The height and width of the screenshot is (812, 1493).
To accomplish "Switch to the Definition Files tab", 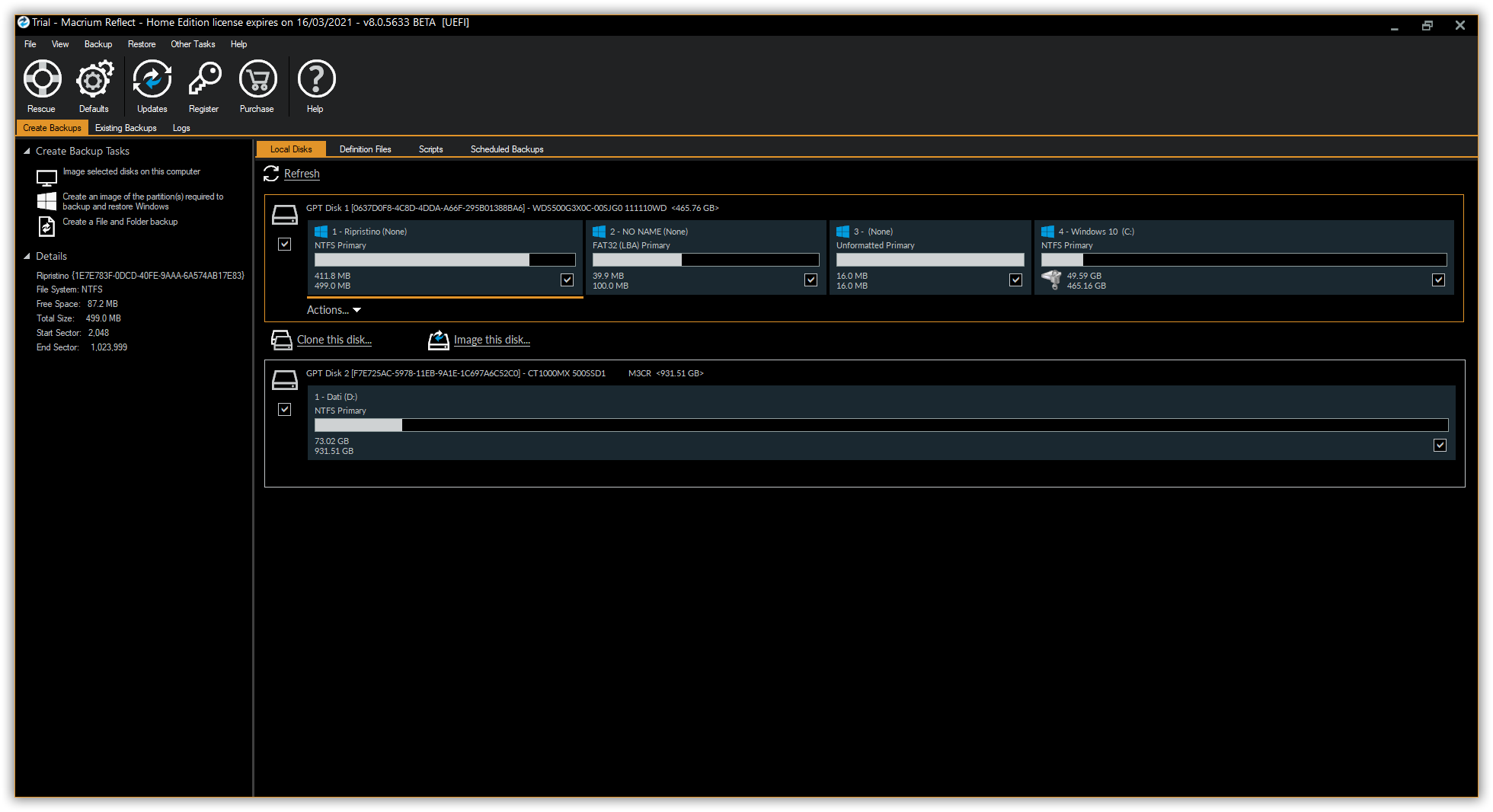I will (x=366, y=149).
